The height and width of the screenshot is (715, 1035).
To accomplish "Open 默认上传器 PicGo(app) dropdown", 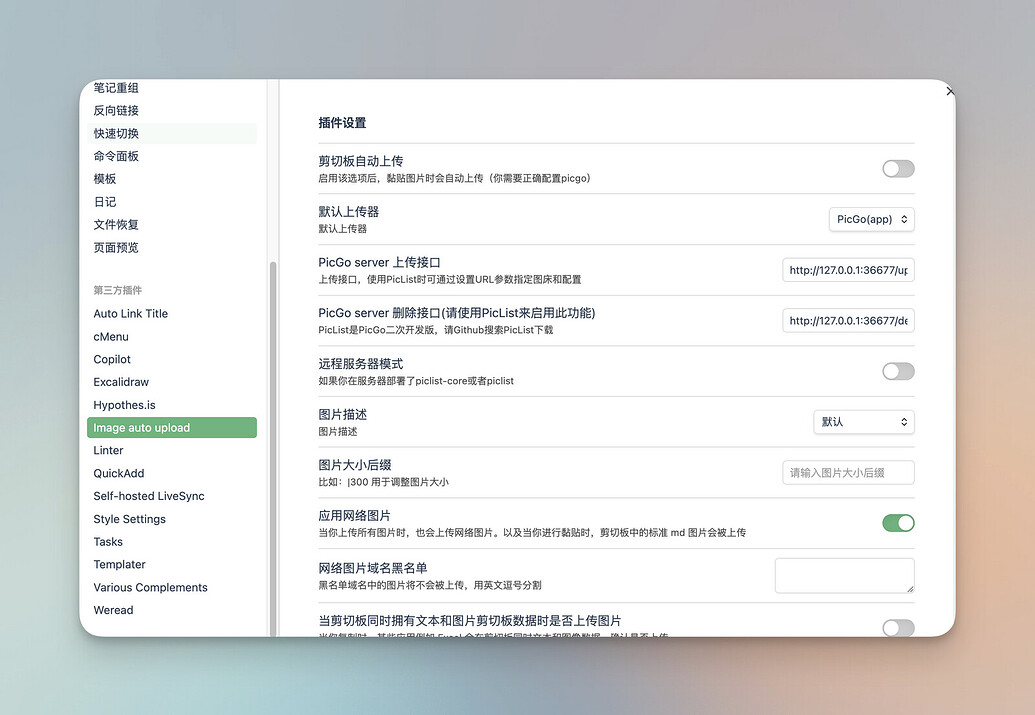I will click(871, 219).
